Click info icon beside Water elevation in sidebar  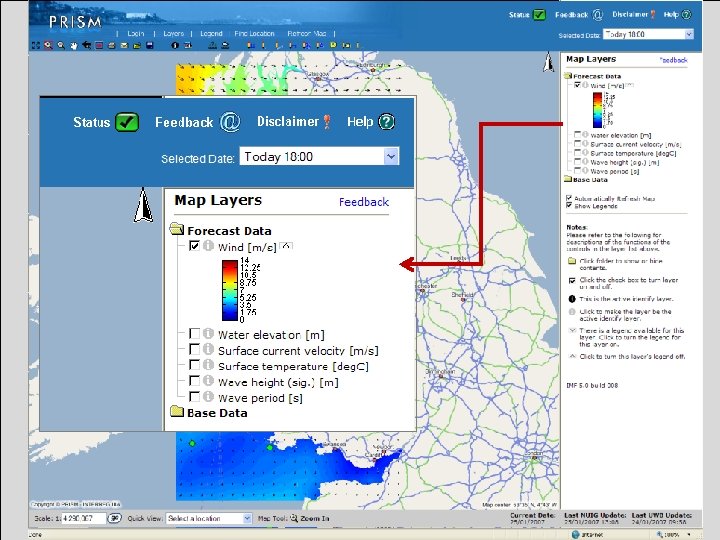585,135
